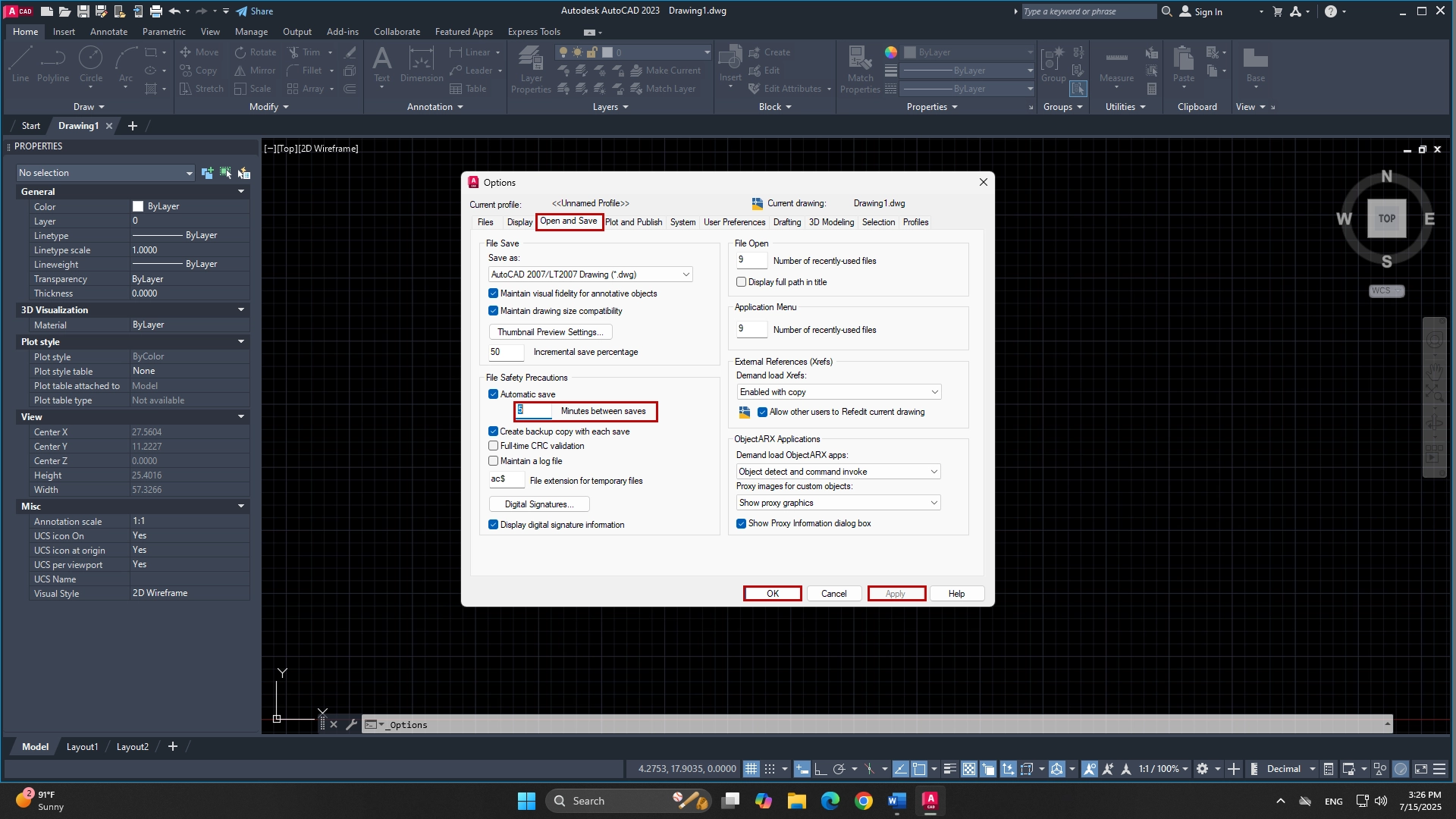Click the customization menu icon in status bar
The width and height of the screenshot is (1456, 819).
click(1439, 769)
